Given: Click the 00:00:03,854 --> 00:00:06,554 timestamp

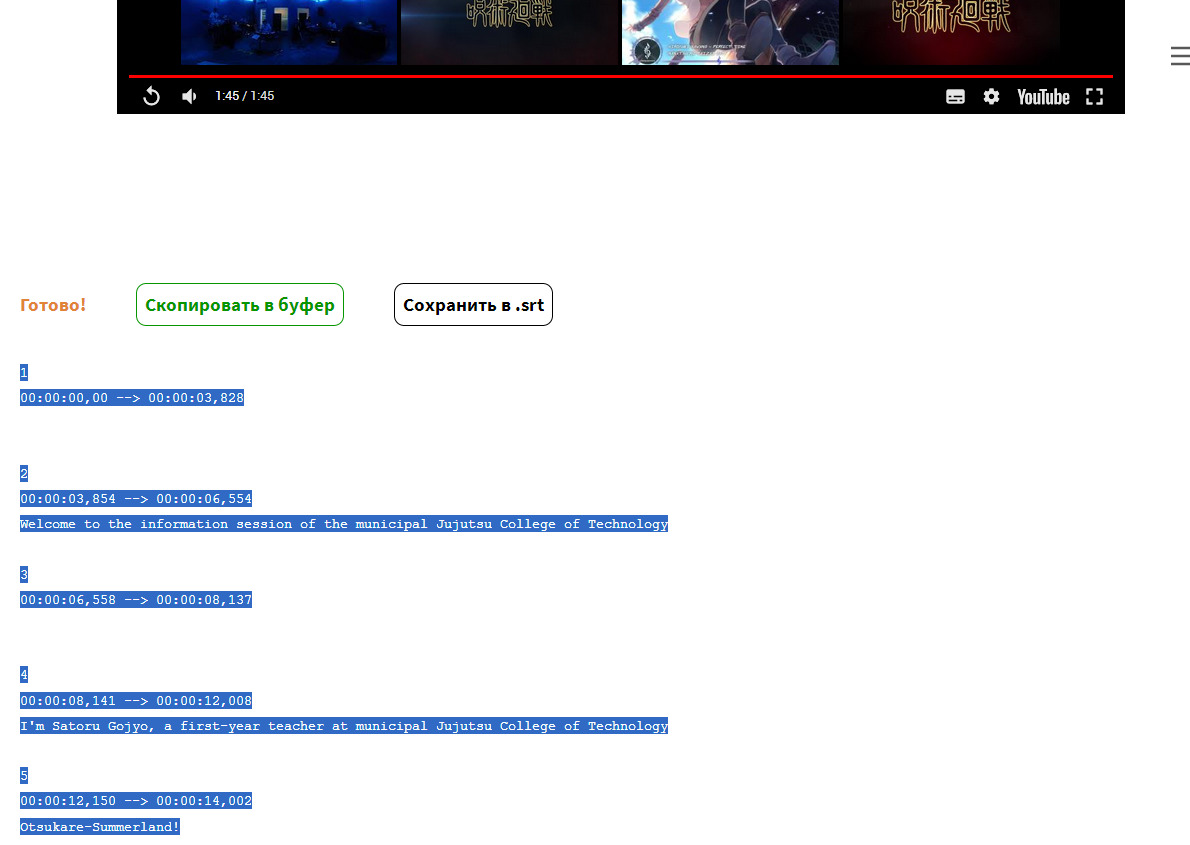Looking at the screenshot, I should click(136, 499).
